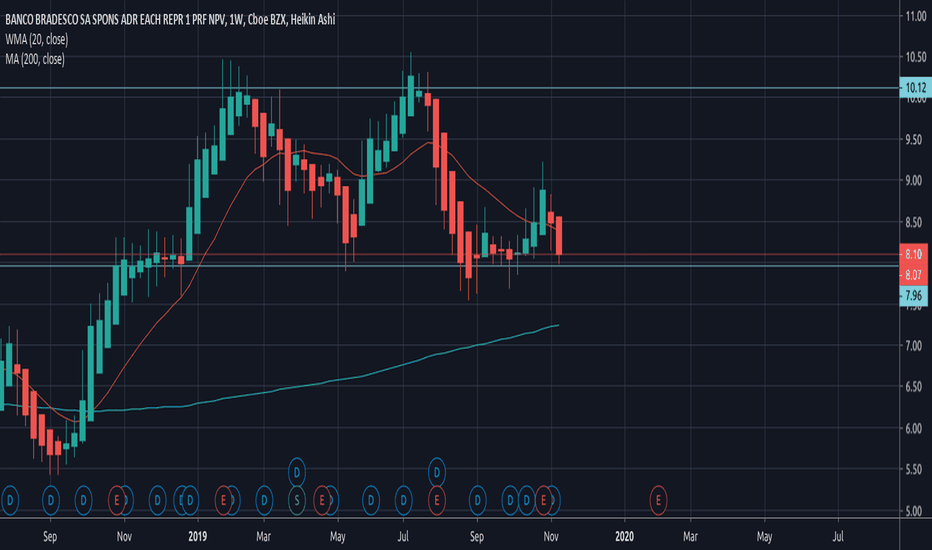The image size is (932, 550).
Task: Click the 2019 label on time axis
Action: (197, 536)
